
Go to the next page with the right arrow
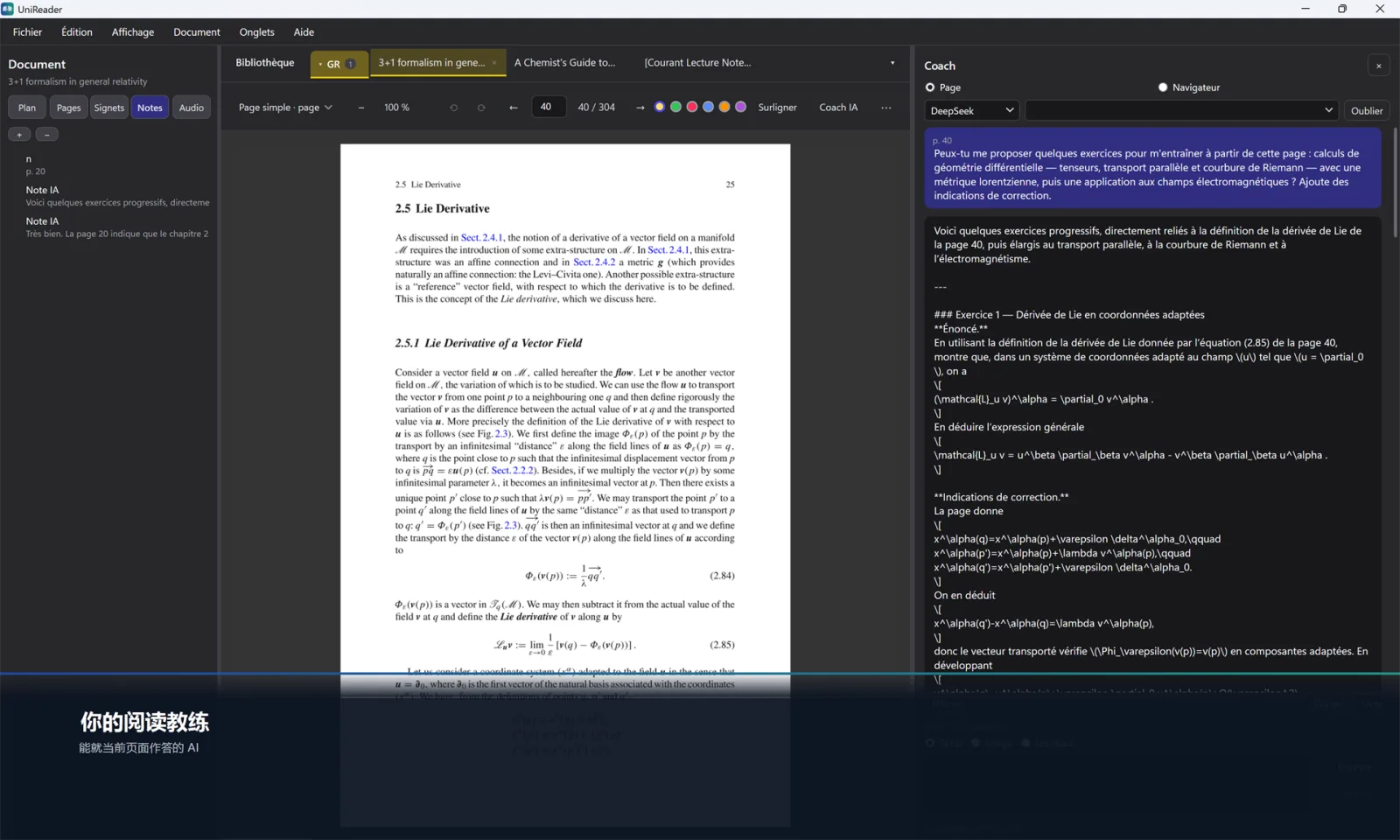click(x=640, y=108)
